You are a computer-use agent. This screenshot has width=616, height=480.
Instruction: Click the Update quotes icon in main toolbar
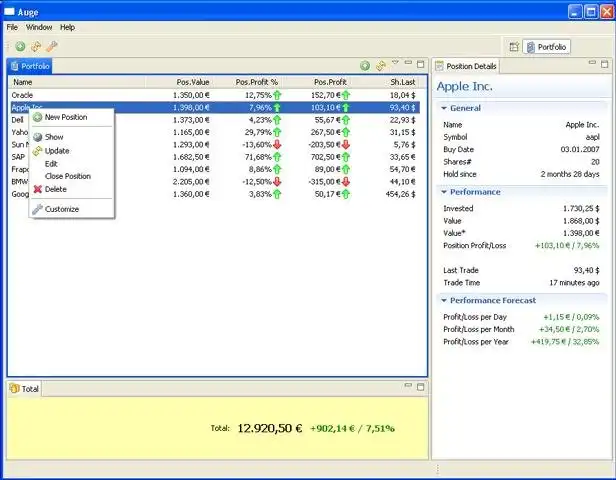pyautogui.click(x=36, y=46)
